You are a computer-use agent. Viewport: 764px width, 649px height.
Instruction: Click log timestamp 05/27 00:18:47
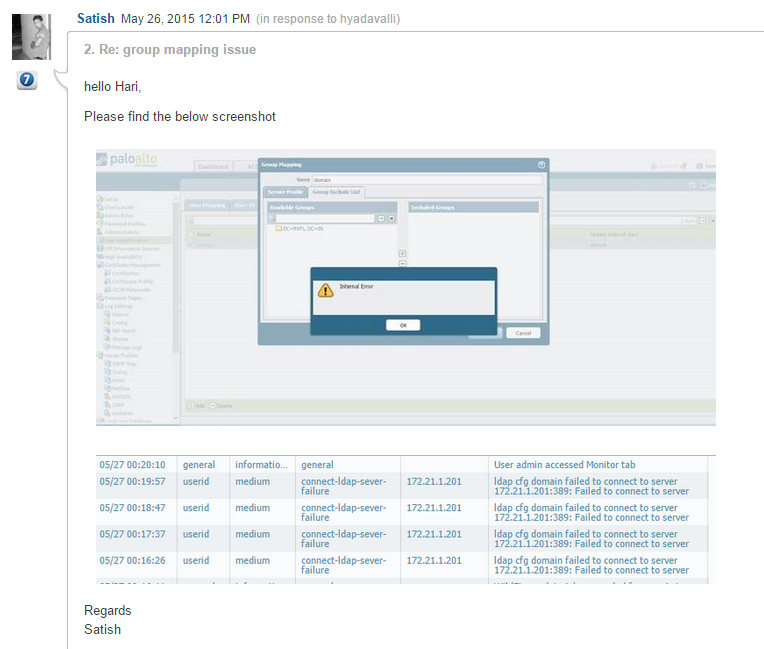[x=133, y=508]
